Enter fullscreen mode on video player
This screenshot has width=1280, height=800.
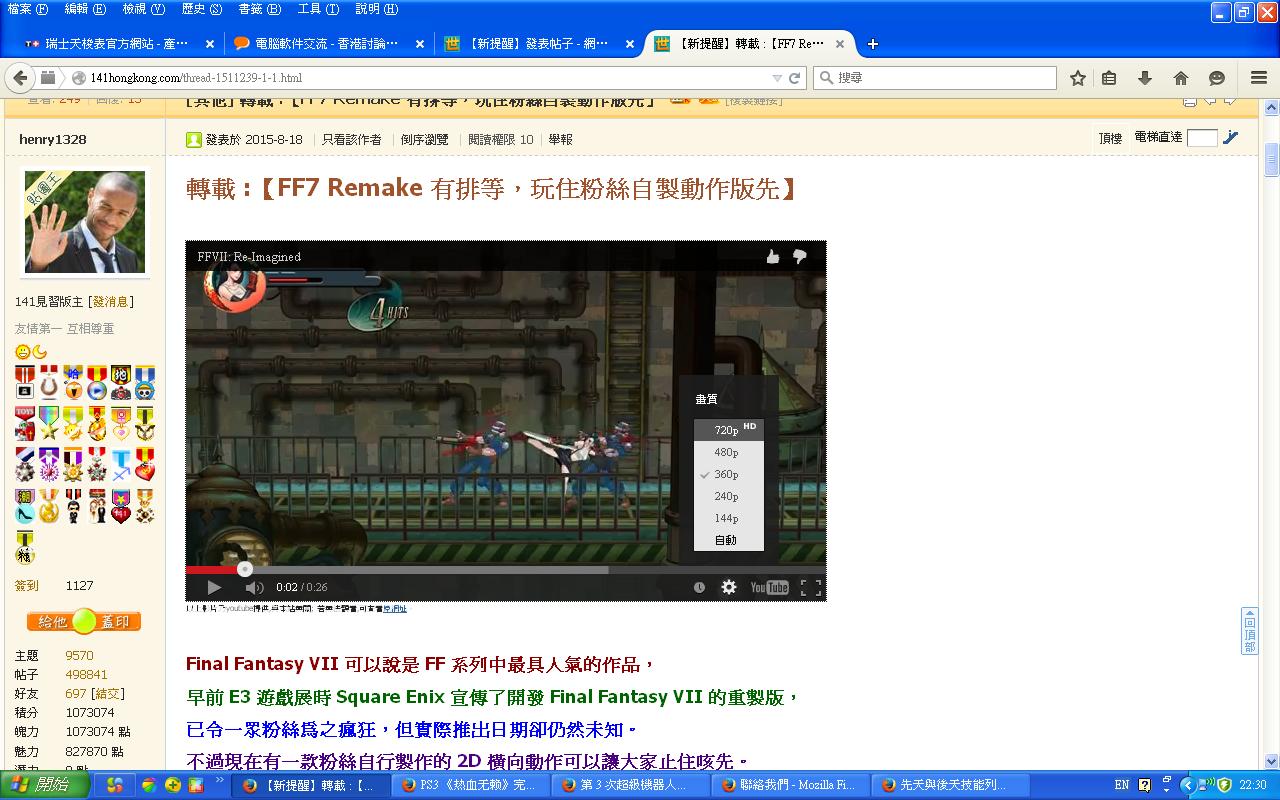click(811, 587)
